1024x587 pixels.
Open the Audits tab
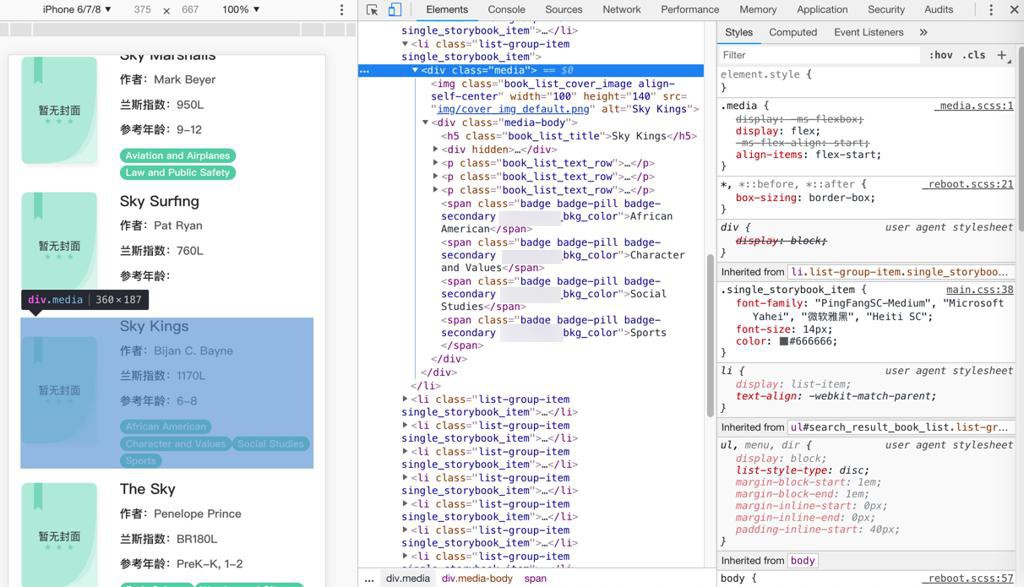[938, 10]
